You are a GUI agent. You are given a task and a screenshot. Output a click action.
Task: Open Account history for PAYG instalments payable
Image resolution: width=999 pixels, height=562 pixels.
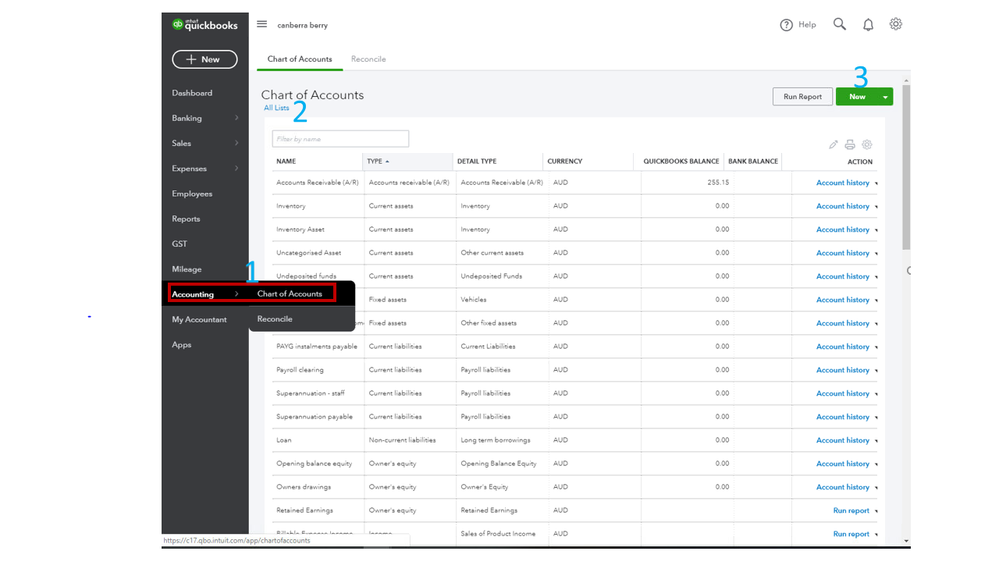pos(843,347)
